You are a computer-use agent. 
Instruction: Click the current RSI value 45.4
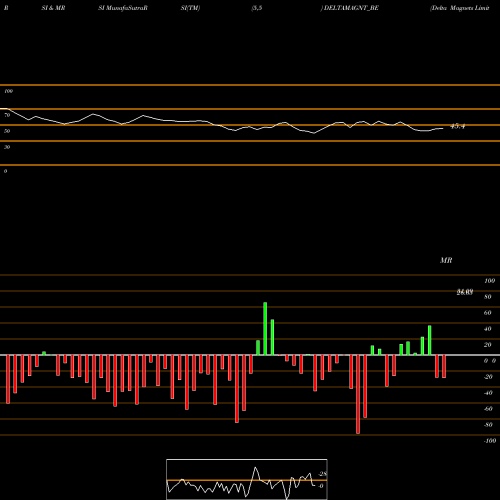(x=457, y=126)
